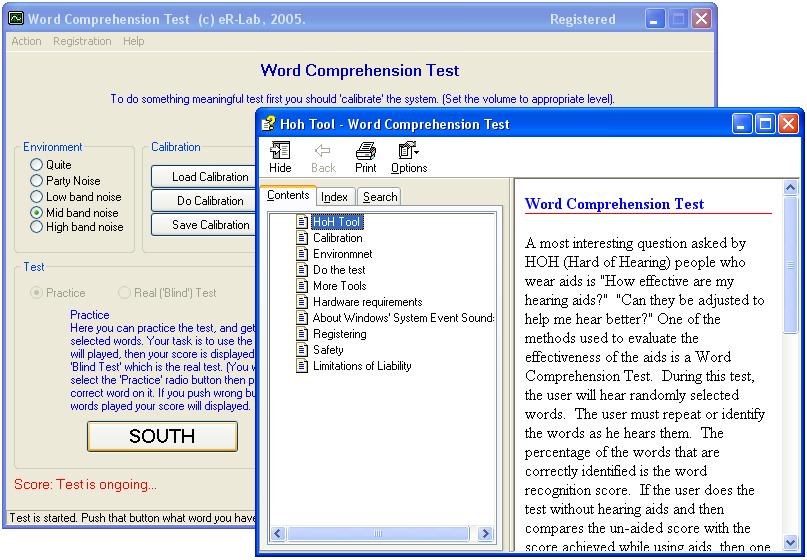Click the page icon beside About Windows' System Event
This screenshot has height=560, width=807.
(302, 318)
